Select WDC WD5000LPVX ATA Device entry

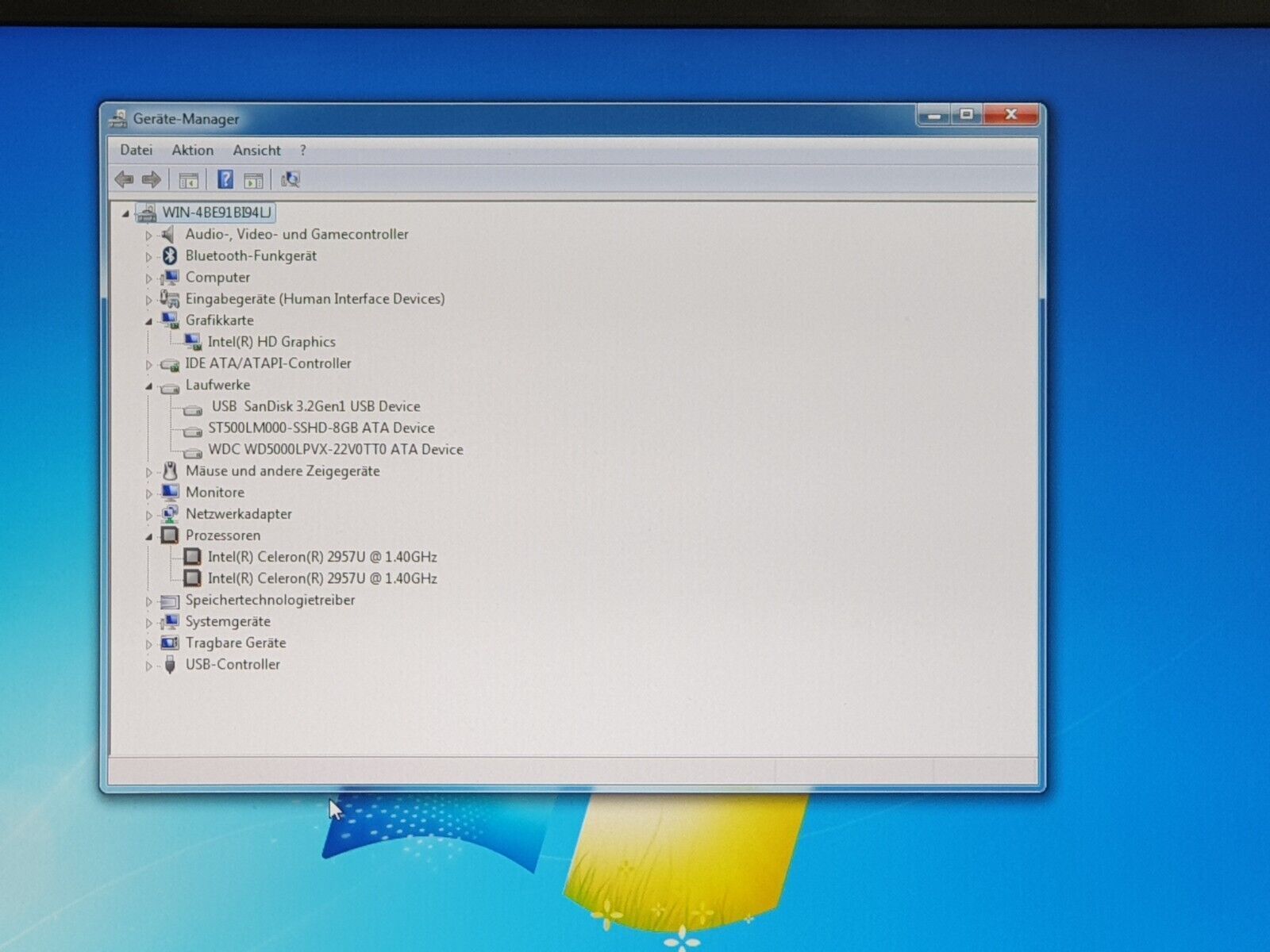pos(335,450)
